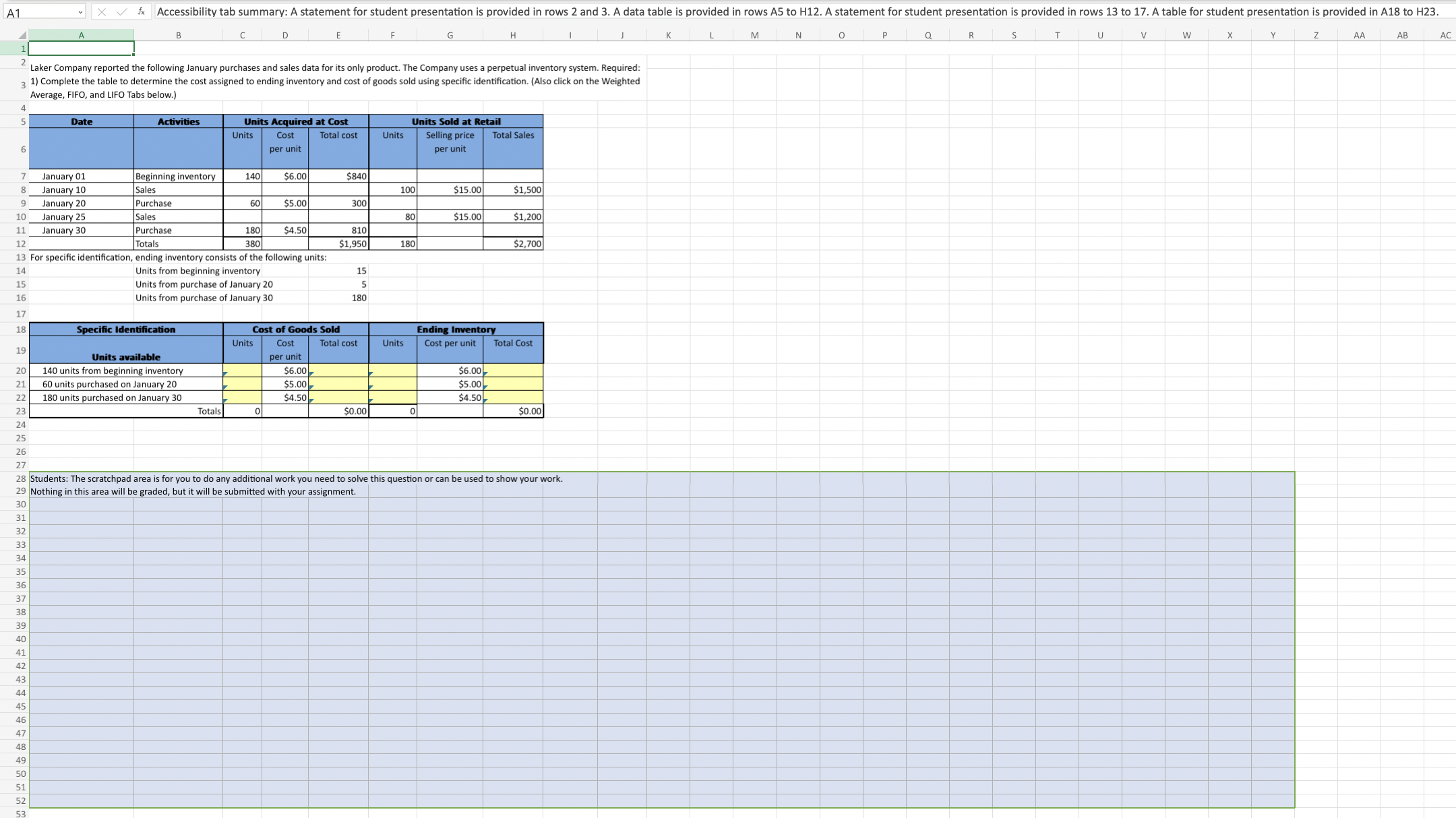This screenshot has width=1456, height=818.
Task: Select row 12 header
Action: tap(21, 244)
